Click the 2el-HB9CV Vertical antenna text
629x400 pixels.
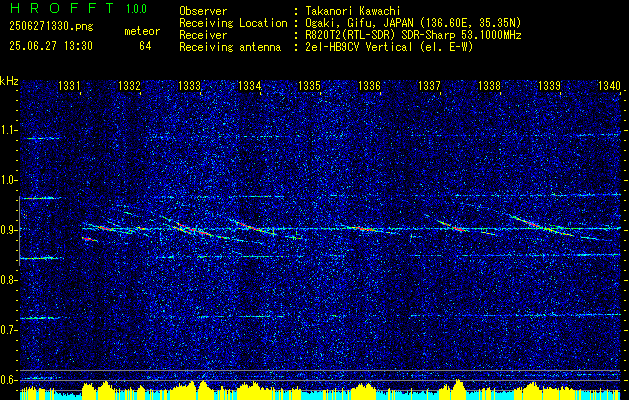pos(388,47)
